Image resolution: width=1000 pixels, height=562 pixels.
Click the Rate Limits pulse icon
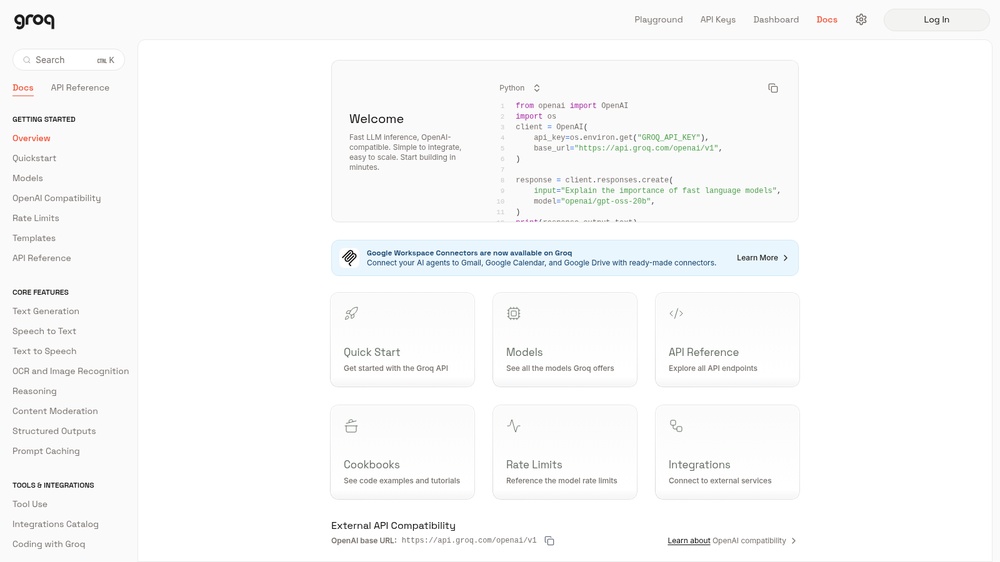pos(513,425)
